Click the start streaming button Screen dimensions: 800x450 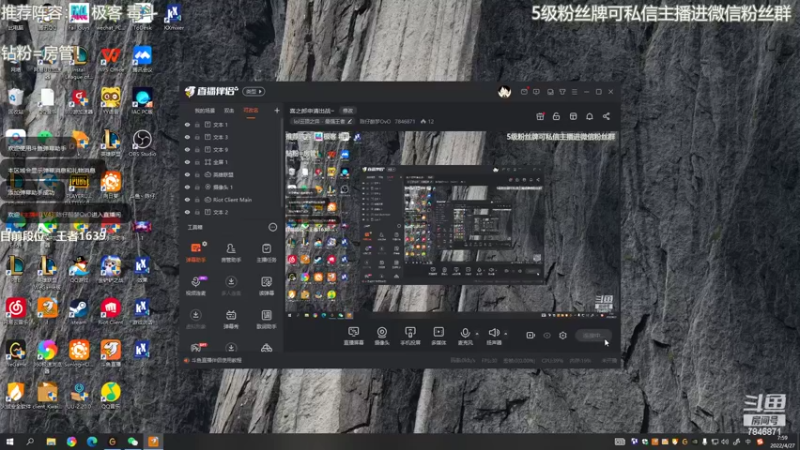pyautogui.click(x=592, y=335)
